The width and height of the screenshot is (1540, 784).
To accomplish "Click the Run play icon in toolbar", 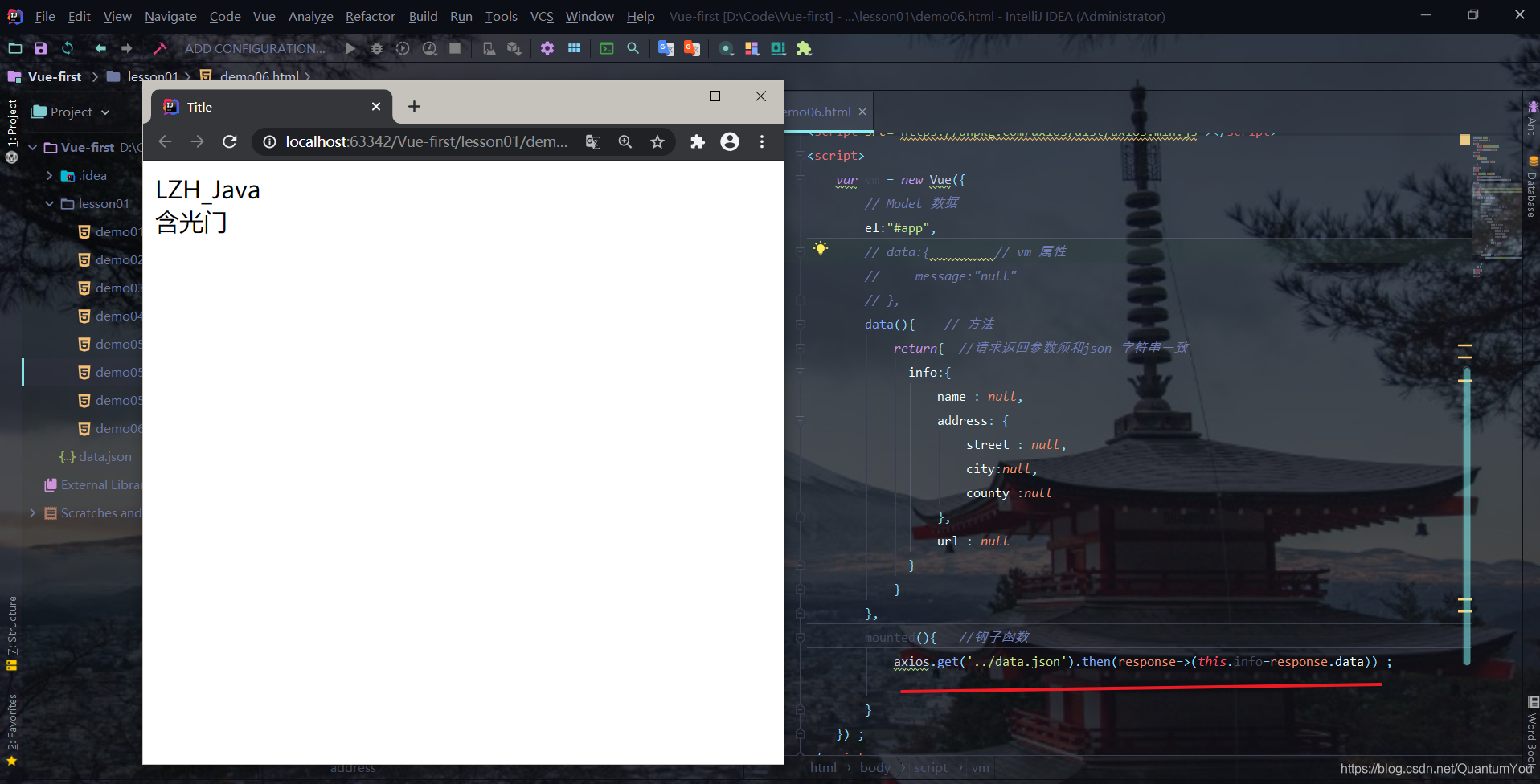I will [x=350, y=48].
